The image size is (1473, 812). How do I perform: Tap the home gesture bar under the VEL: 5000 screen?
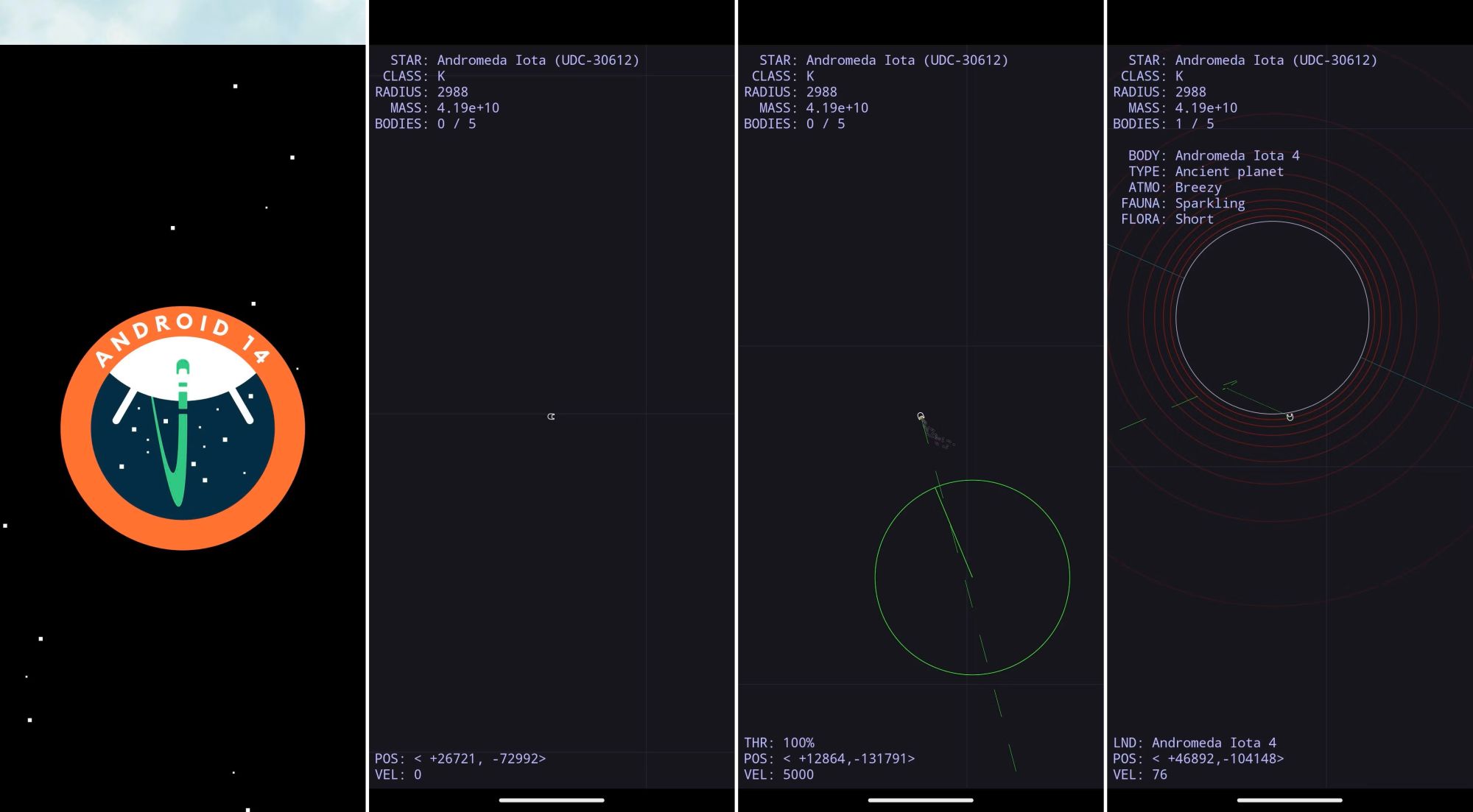921,799
